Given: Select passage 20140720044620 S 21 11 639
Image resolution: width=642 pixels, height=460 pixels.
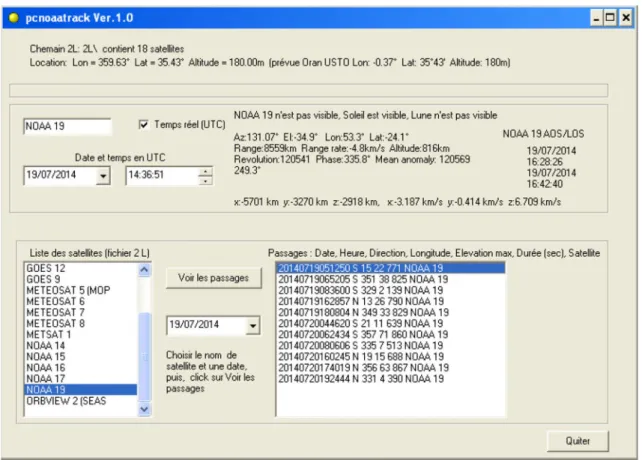Looking at the screenshot, I should click(x=391, y=324).
